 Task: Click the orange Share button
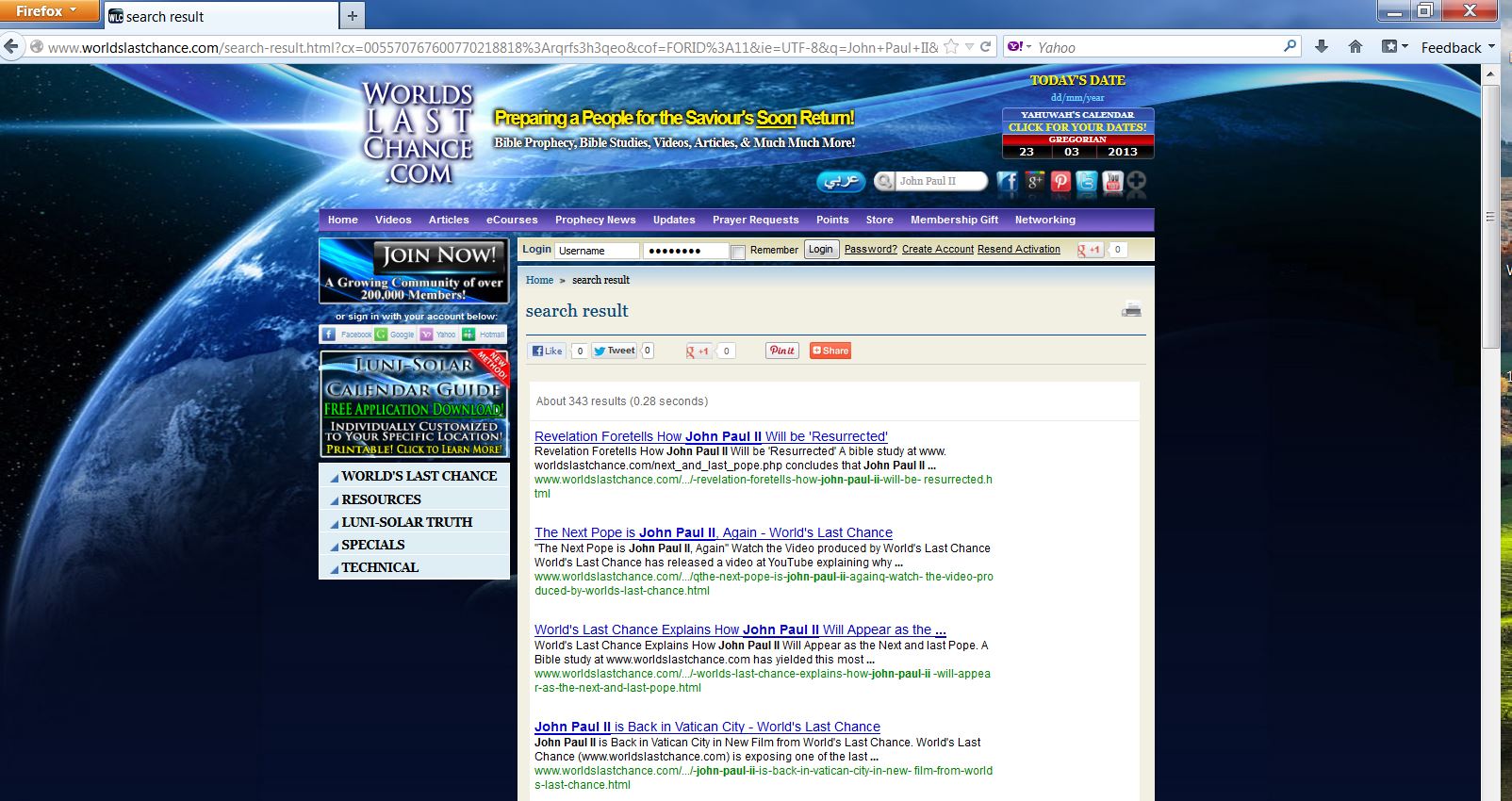[x=830, y=351]
